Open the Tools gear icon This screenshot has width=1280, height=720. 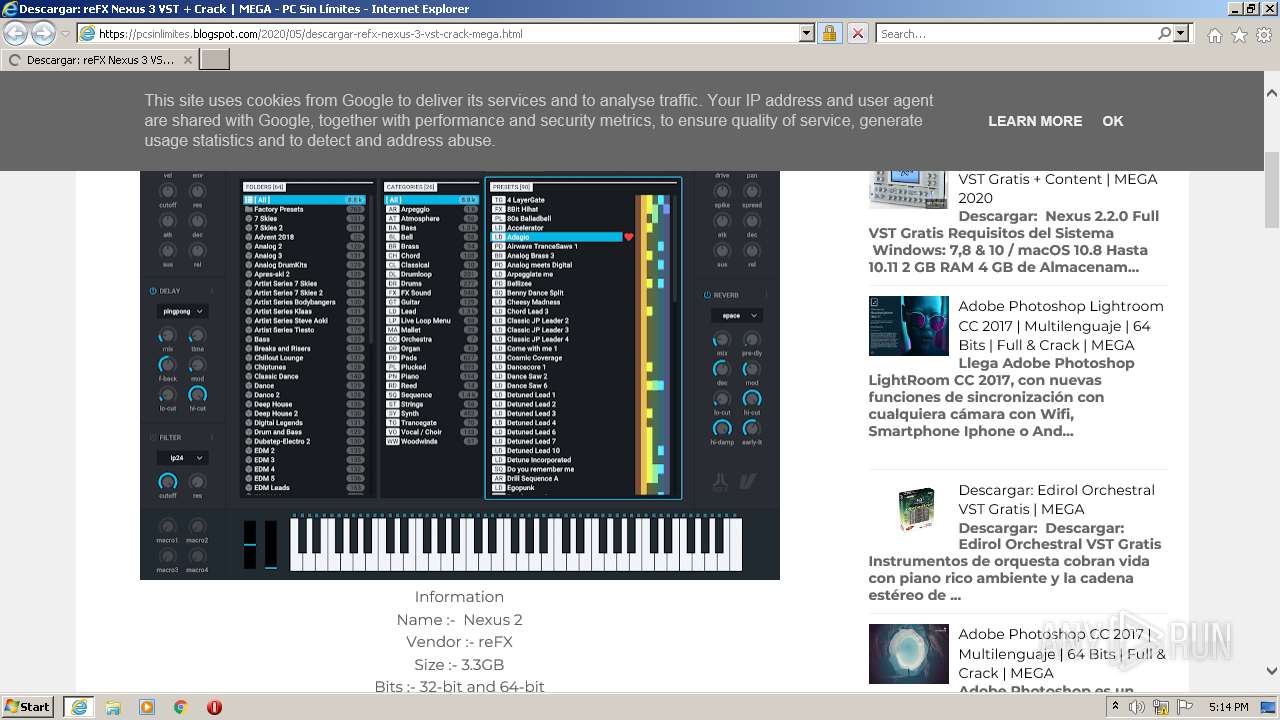[x=1263, y=34]
